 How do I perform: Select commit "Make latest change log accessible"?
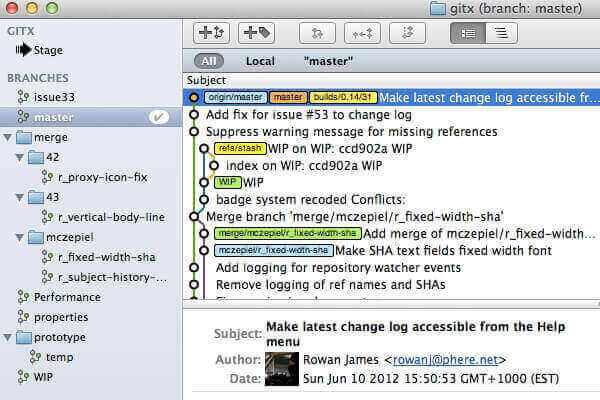(391, 98)
